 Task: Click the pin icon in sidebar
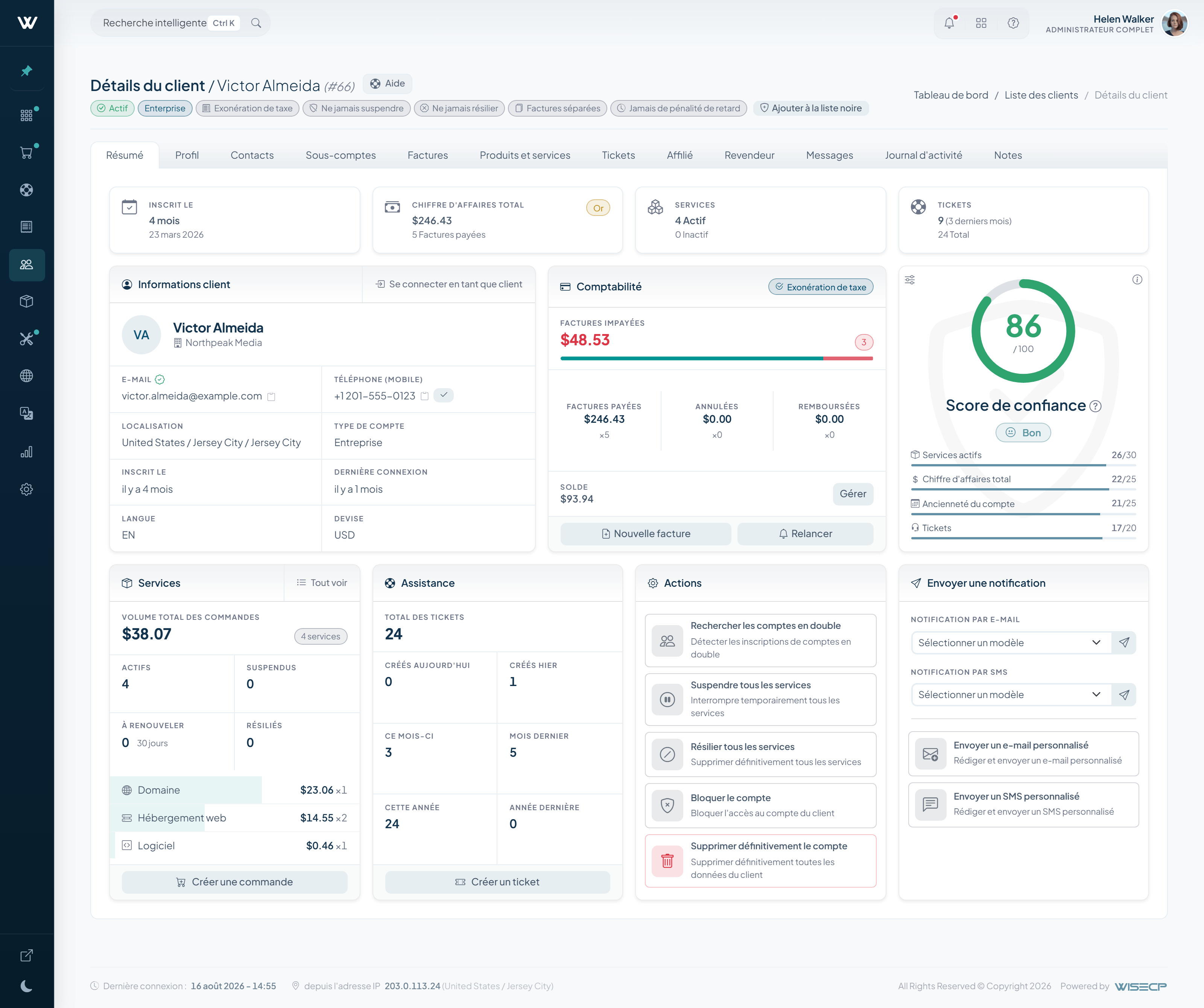click(x=26, y=71)
